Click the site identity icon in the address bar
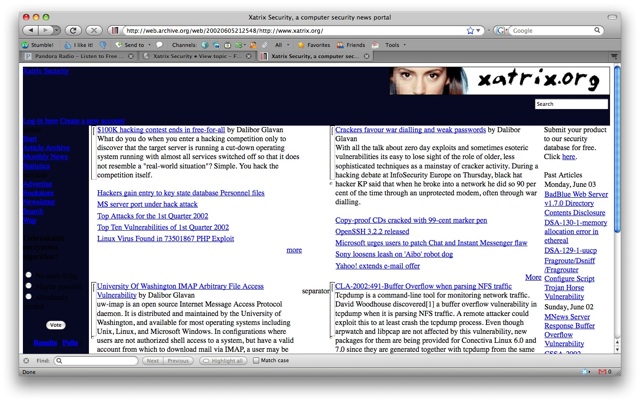640x402 pixels. click(116, 31)
